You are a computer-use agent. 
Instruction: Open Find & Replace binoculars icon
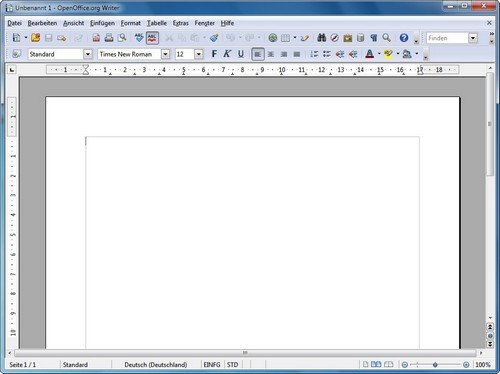322,38
